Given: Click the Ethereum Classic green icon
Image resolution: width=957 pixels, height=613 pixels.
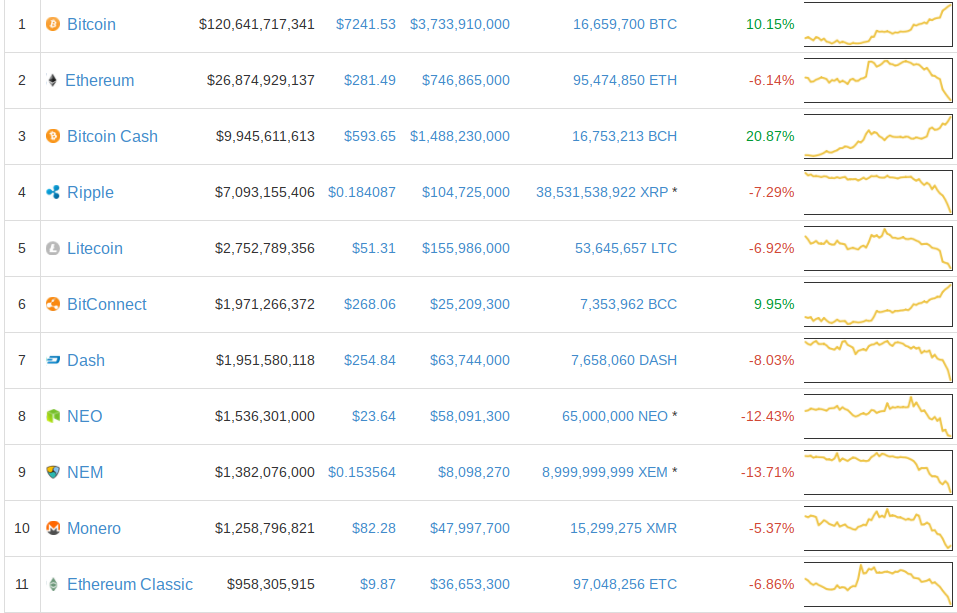Looking at the screenshot, I should tap(53, 584).
